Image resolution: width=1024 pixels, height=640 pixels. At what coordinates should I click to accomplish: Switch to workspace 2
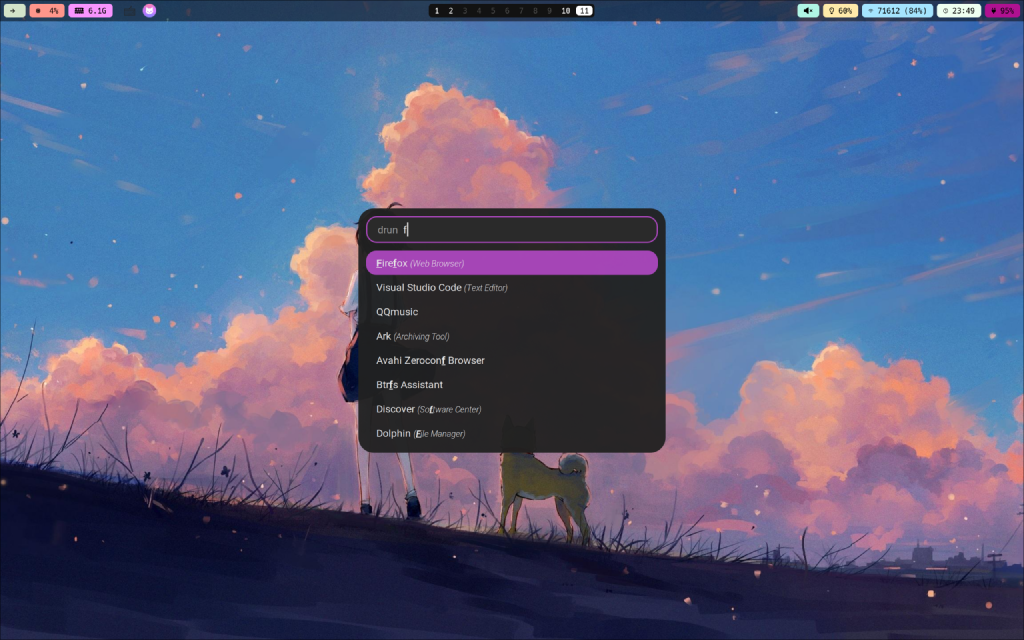tap(451, 10)
